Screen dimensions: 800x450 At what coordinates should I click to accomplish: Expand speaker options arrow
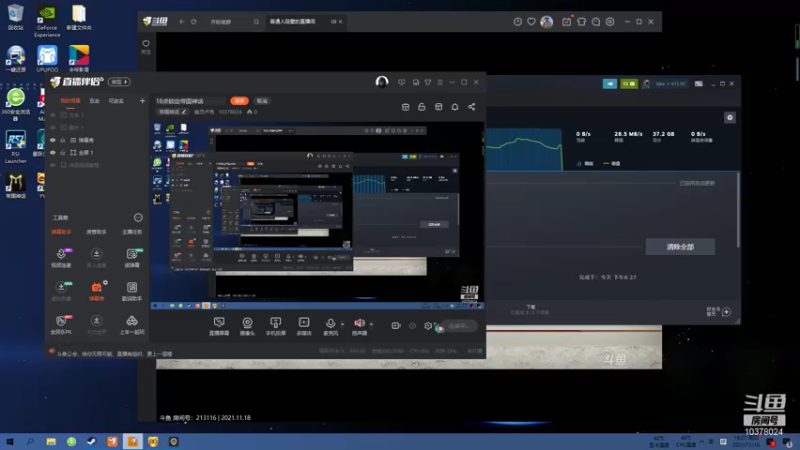tap(371, 324)
